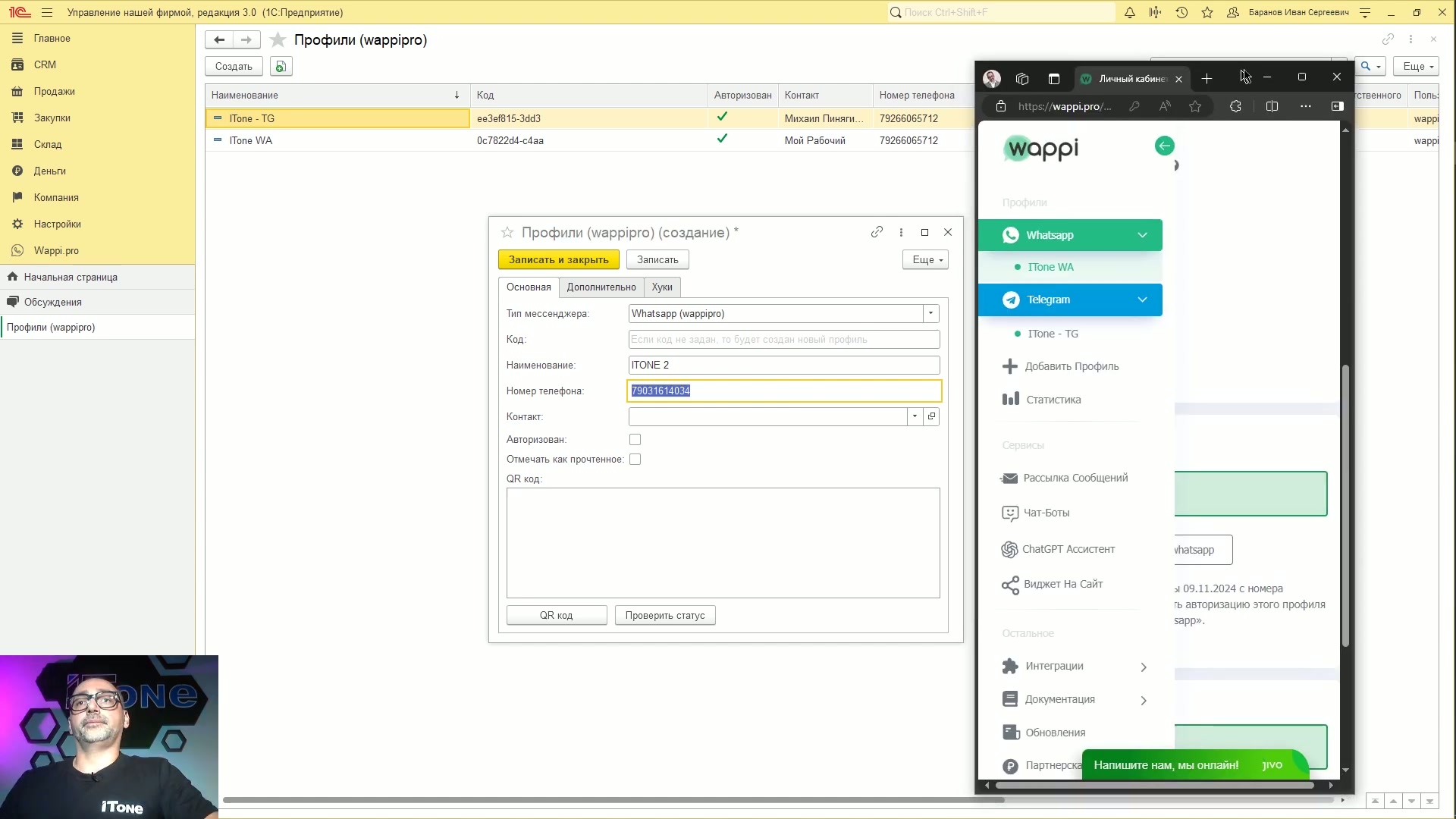Toggle browser split screen icon
Image resolution: width=1456 pixels, height=819 pixels.
1272,106
